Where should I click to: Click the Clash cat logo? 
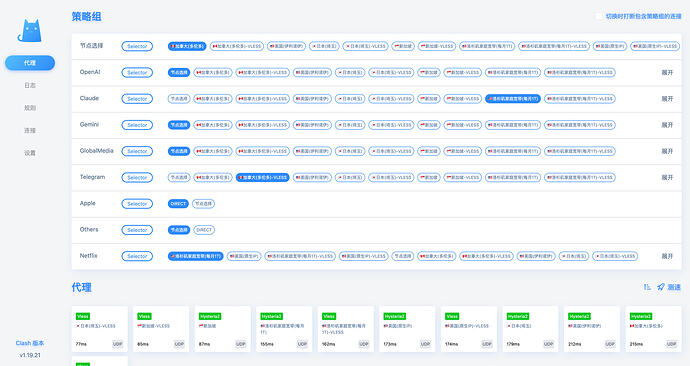coord(30,31)
